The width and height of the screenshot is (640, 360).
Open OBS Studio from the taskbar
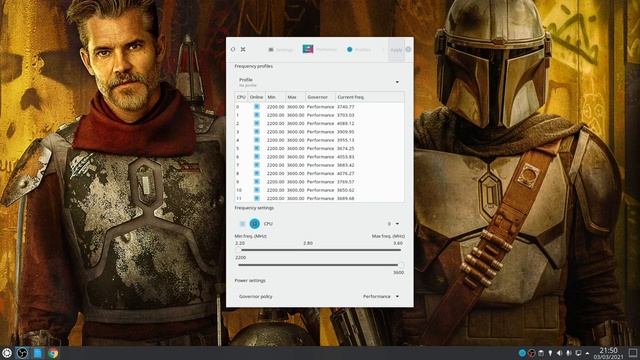point(22,353)
